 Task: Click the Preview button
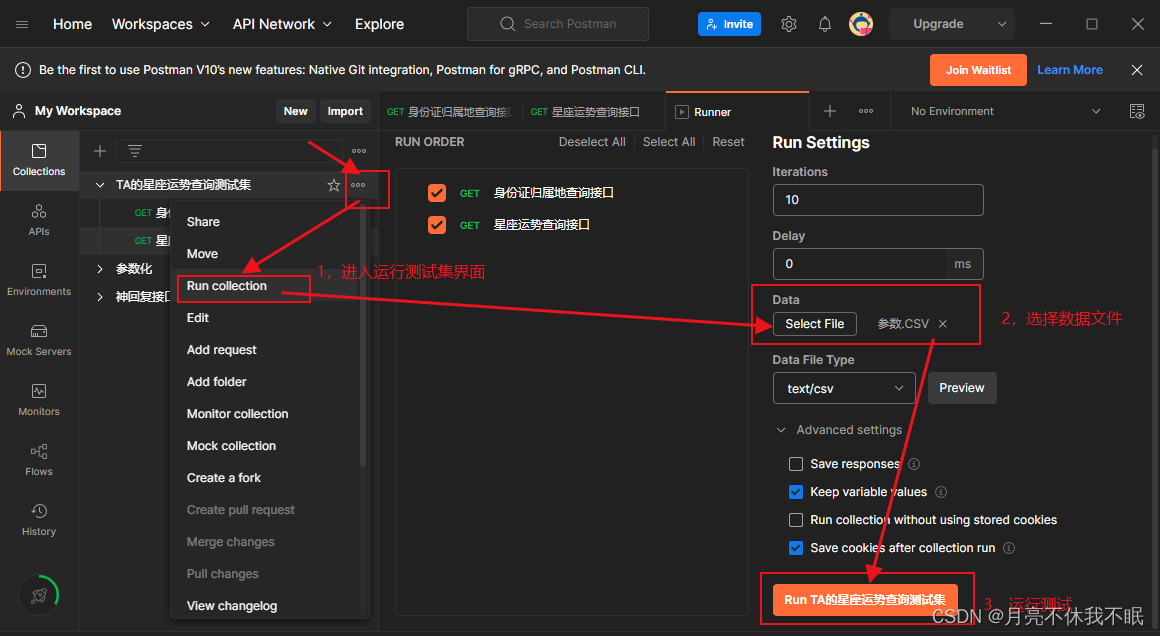962,388
